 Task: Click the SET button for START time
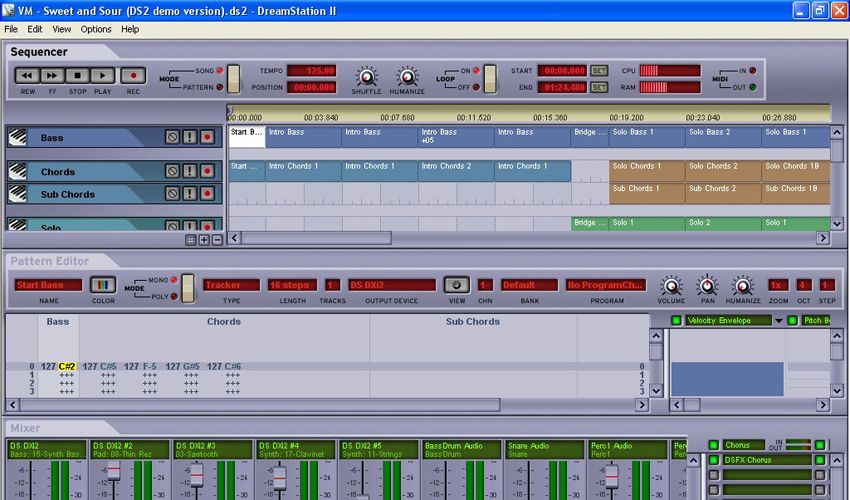click(x=598, y=70)
